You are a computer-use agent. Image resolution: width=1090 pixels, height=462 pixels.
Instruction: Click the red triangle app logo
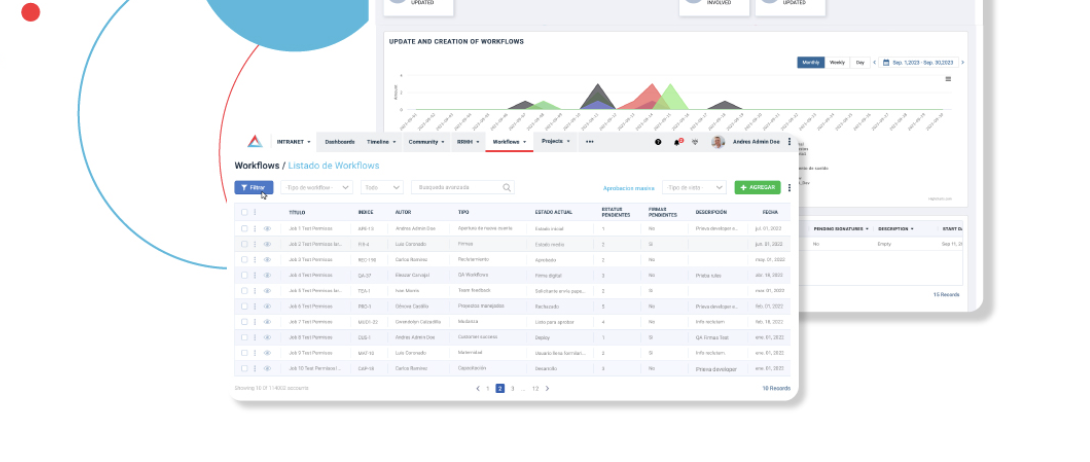tap(255, 141)
